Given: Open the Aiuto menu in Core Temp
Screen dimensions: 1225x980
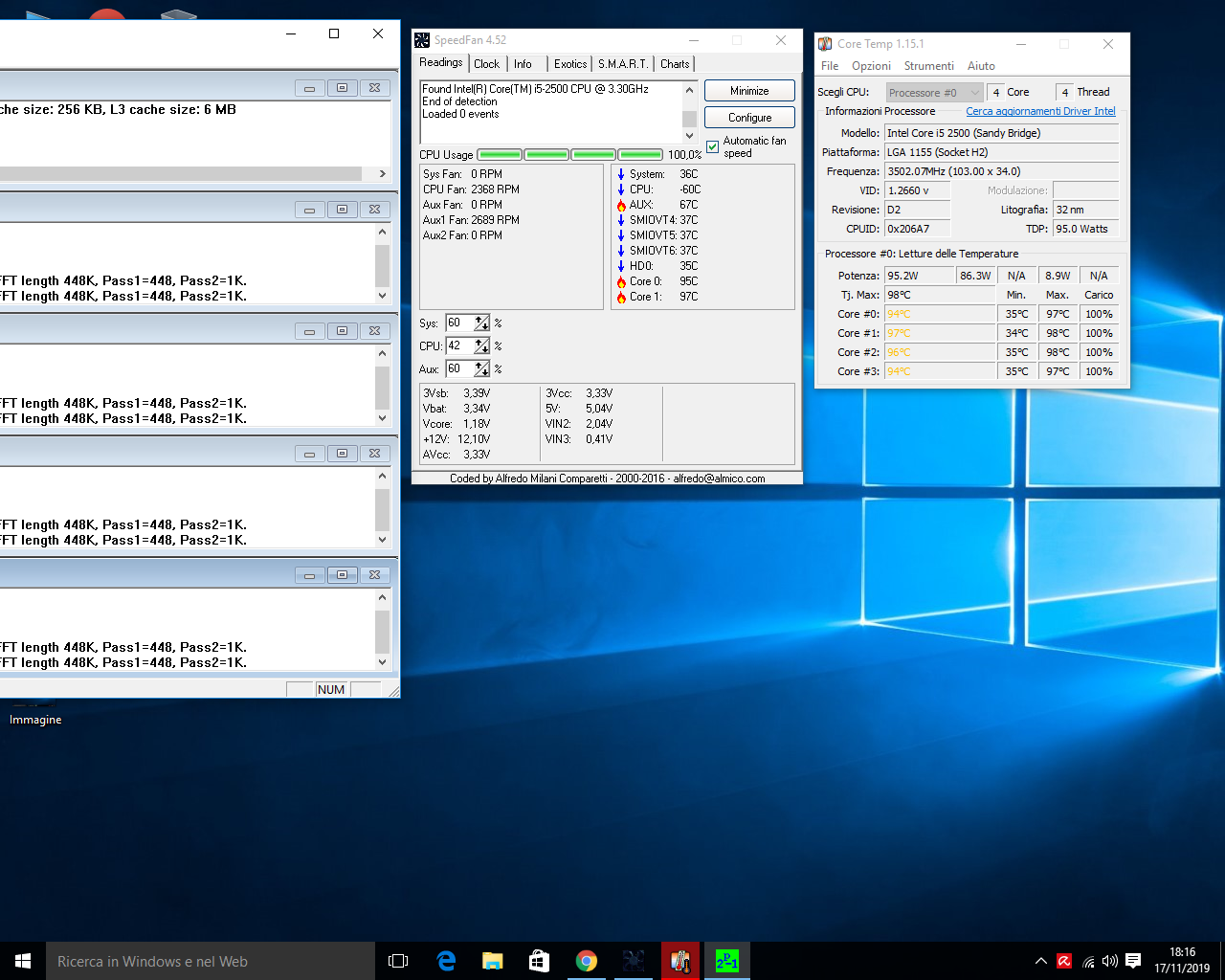Looking at the screenshot, I should [981, 66].
